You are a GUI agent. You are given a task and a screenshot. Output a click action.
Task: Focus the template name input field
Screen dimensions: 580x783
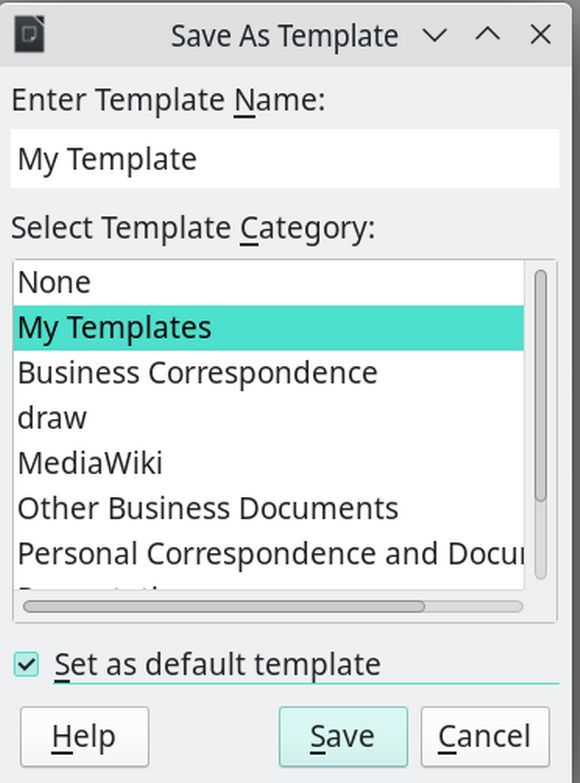coord(285,159)
